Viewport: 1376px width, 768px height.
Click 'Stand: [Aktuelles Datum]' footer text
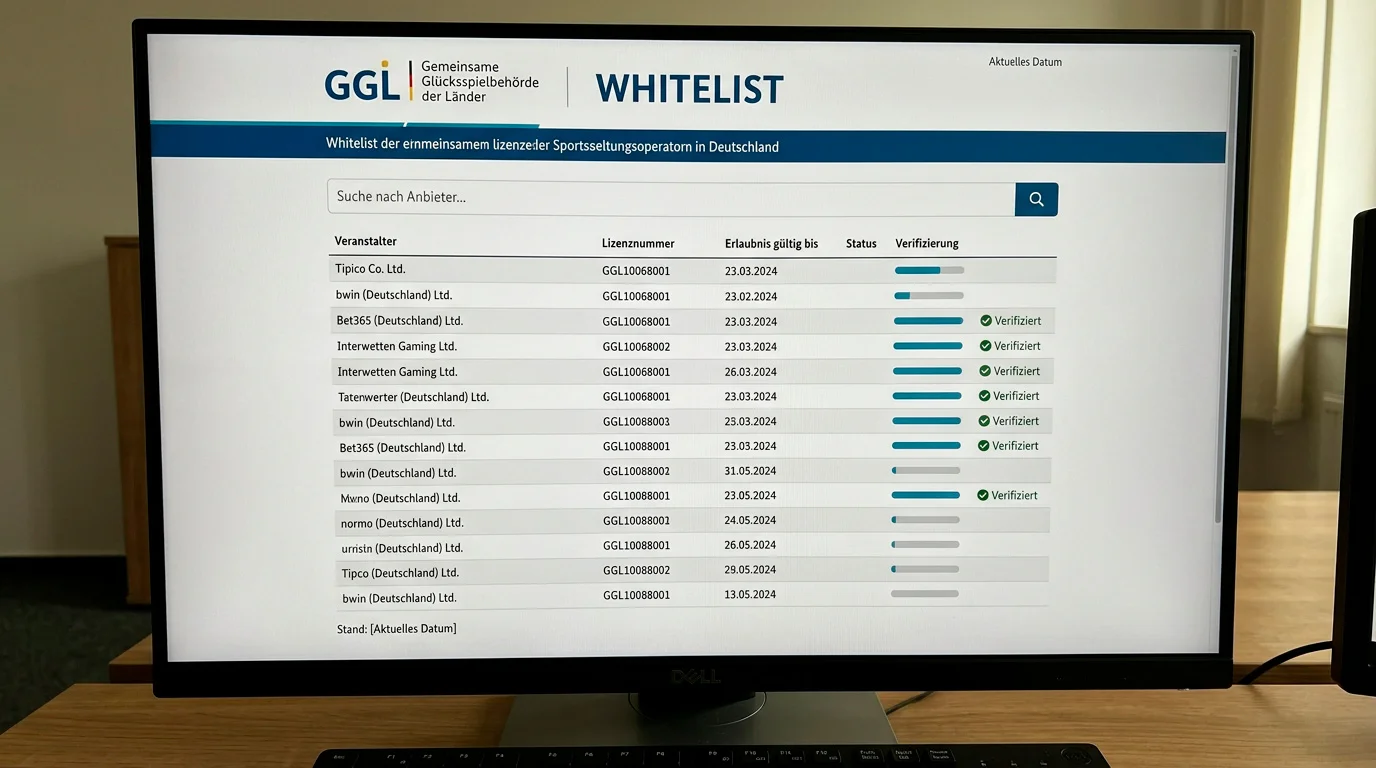pos(397,628)
